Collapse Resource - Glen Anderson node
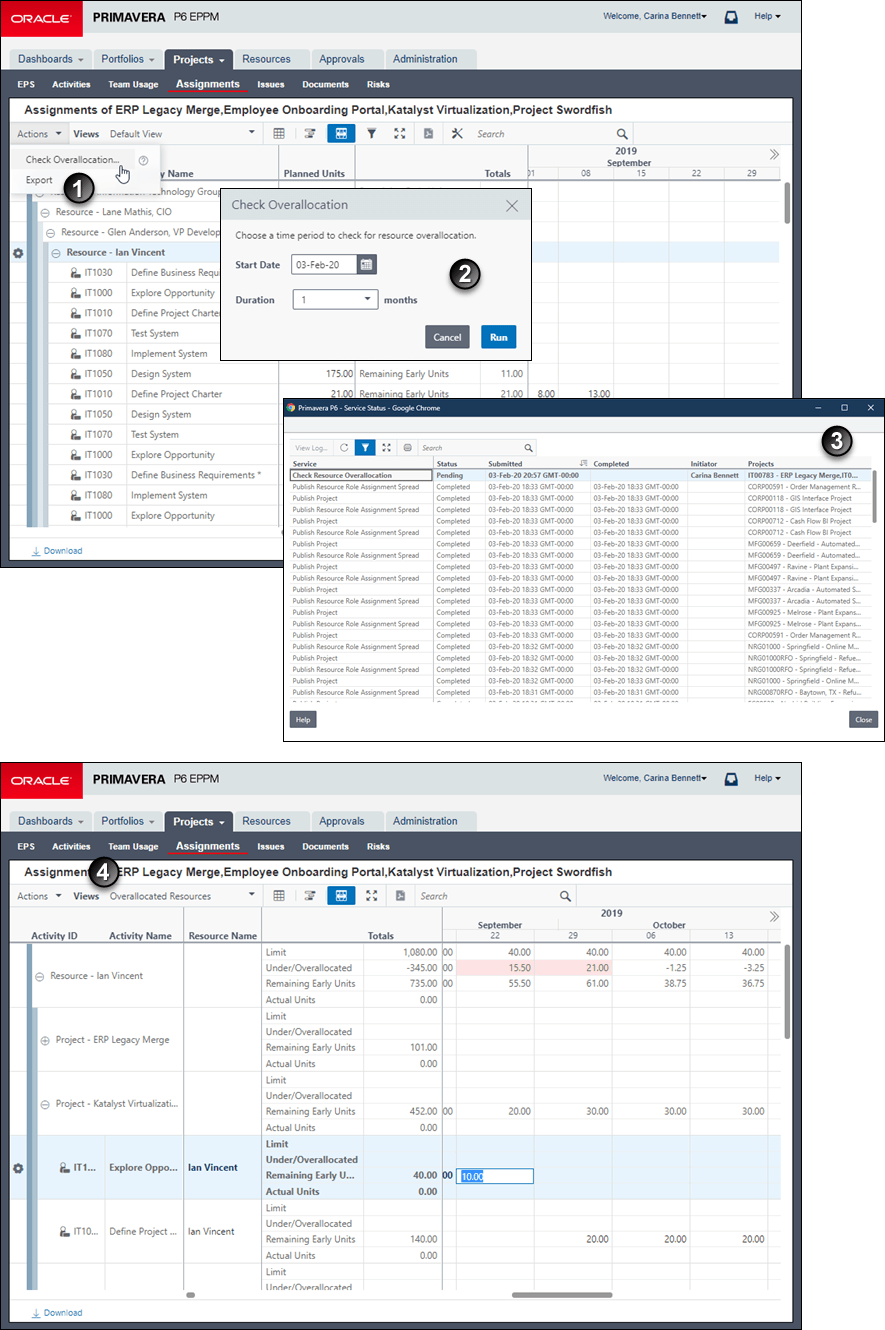This screenshot has height=1330, width=885. 52,232
